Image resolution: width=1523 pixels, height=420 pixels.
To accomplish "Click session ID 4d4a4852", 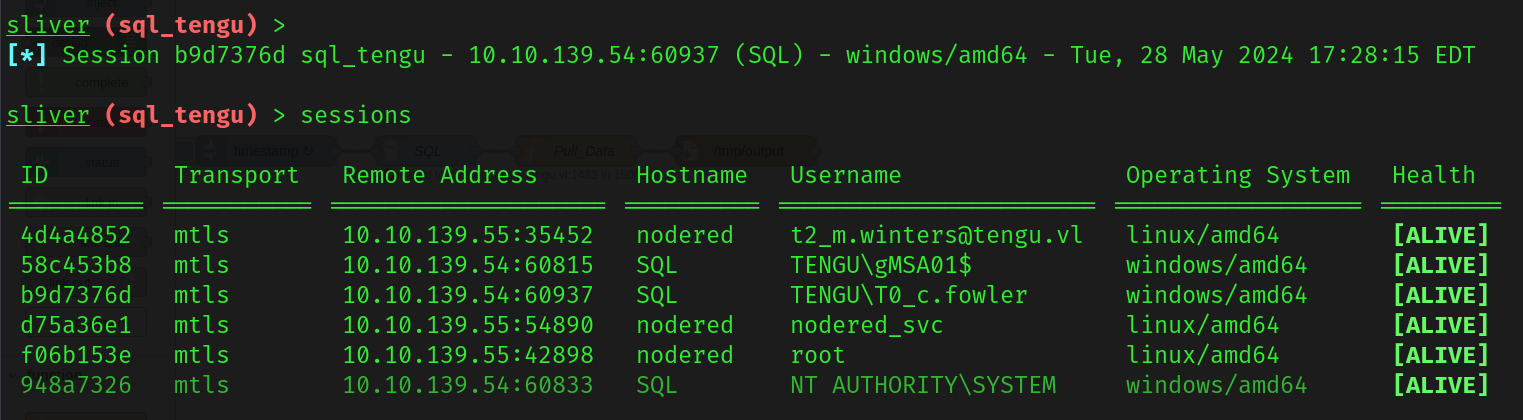I will coord(76,236).
